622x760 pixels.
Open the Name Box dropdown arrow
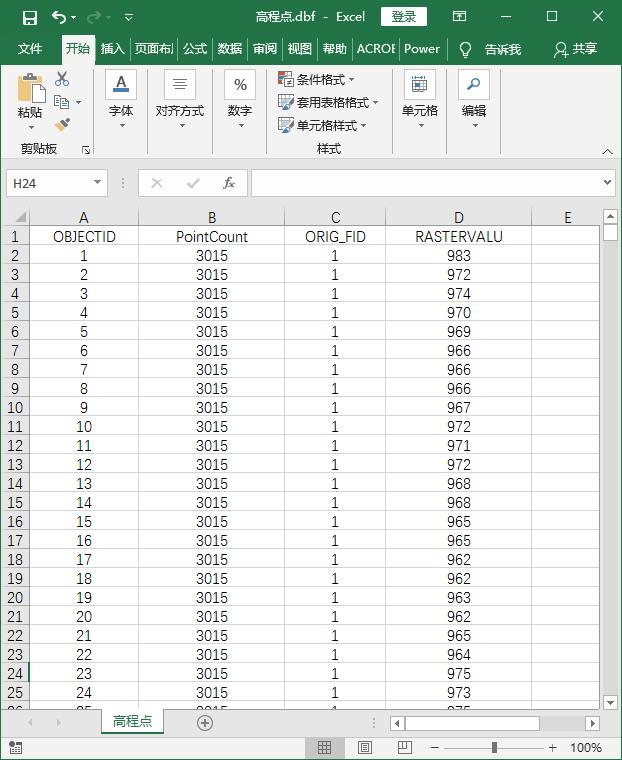[x=98, y=183]
